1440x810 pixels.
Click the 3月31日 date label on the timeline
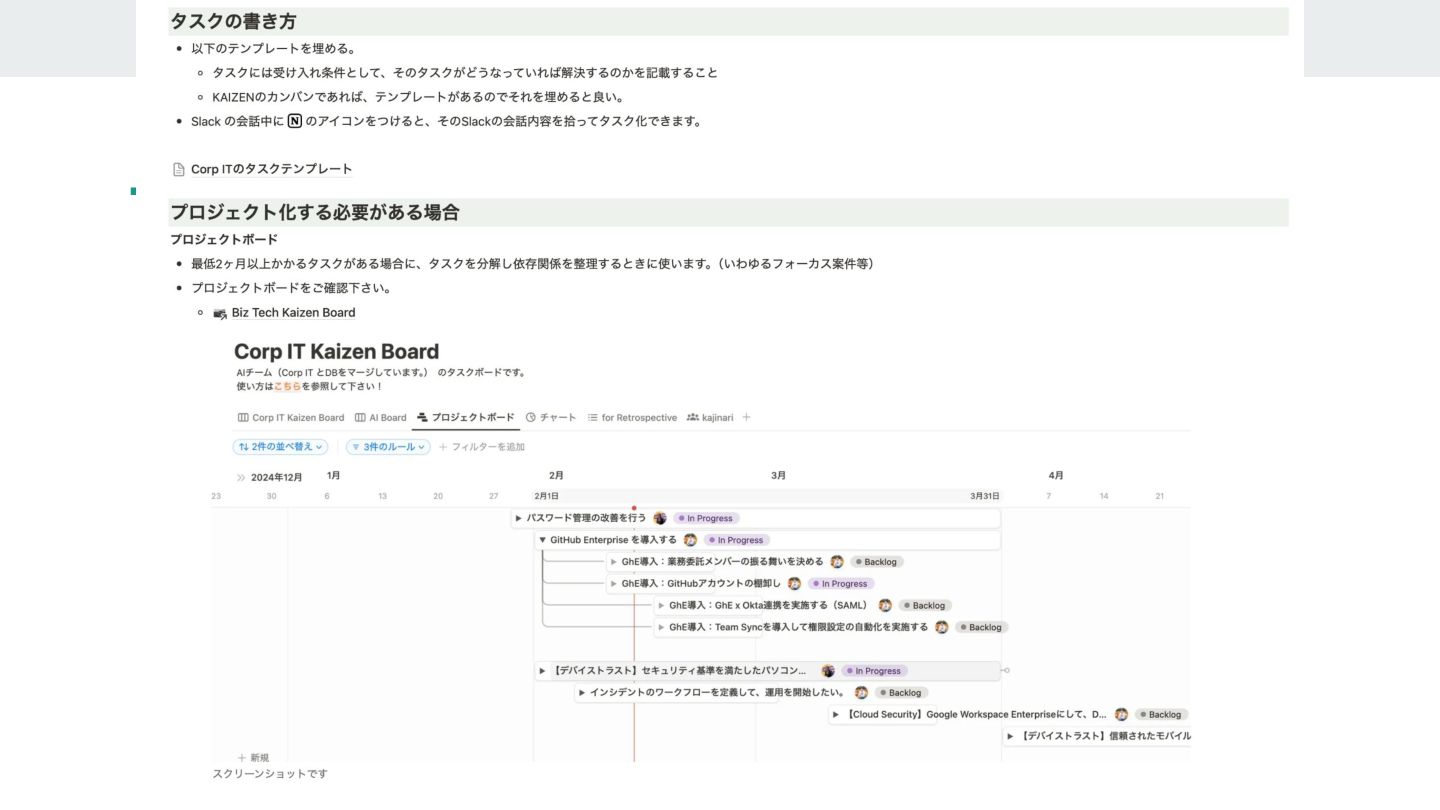tap(985, 496)
